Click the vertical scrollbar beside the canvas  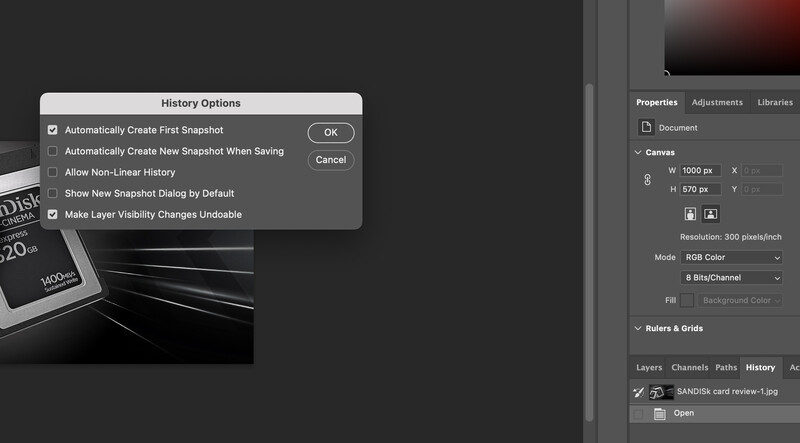coord(589,253)
